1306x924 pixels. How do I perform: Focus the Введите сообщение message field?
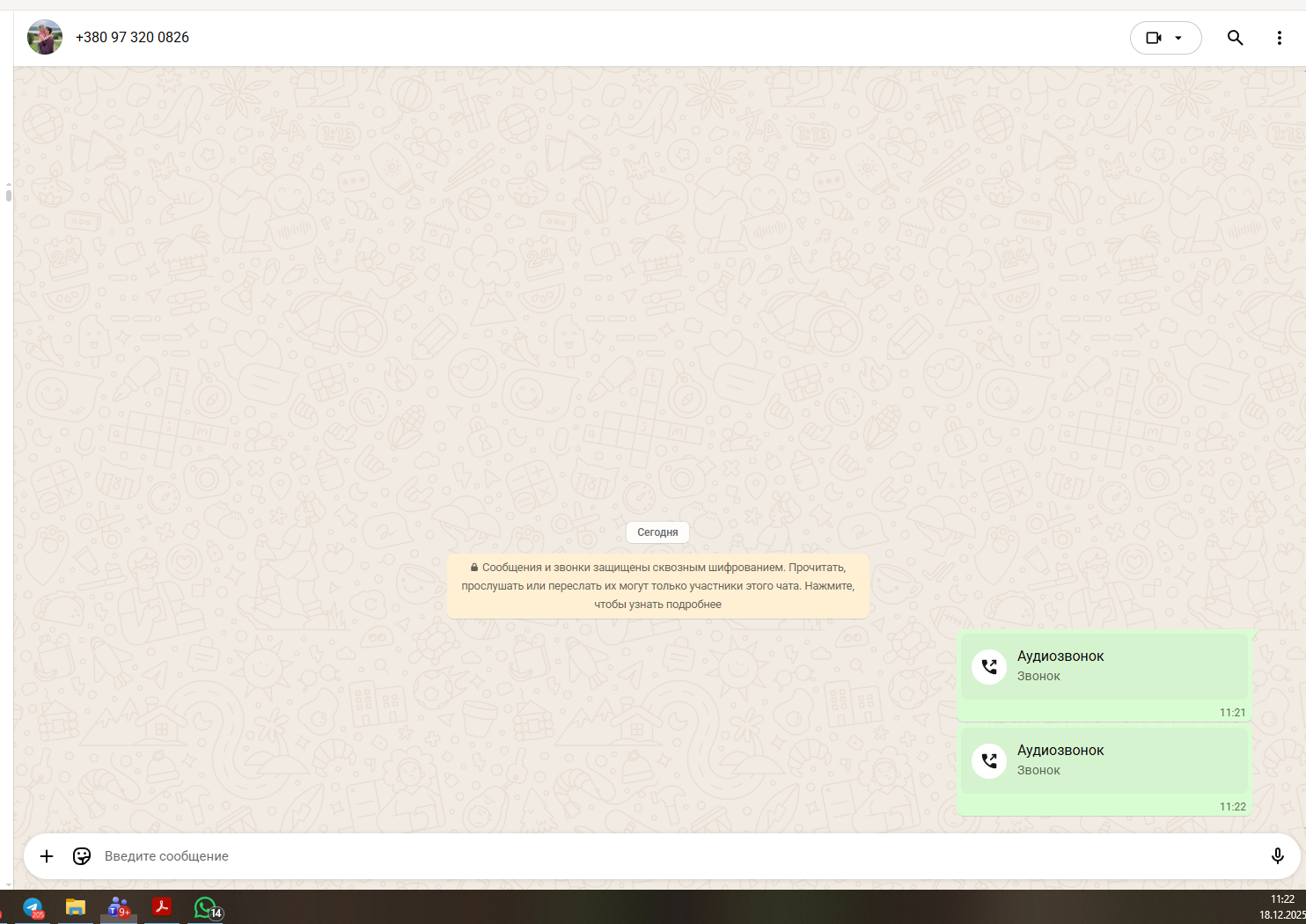pyautogui.click(x=678, y=856)
